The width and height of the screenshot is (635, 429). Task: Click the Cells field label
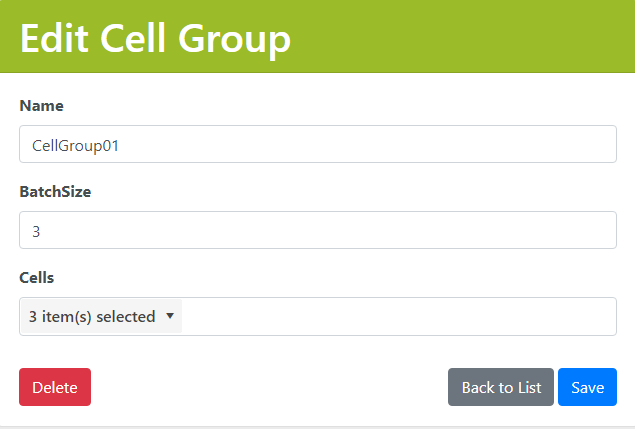point(37,277)
